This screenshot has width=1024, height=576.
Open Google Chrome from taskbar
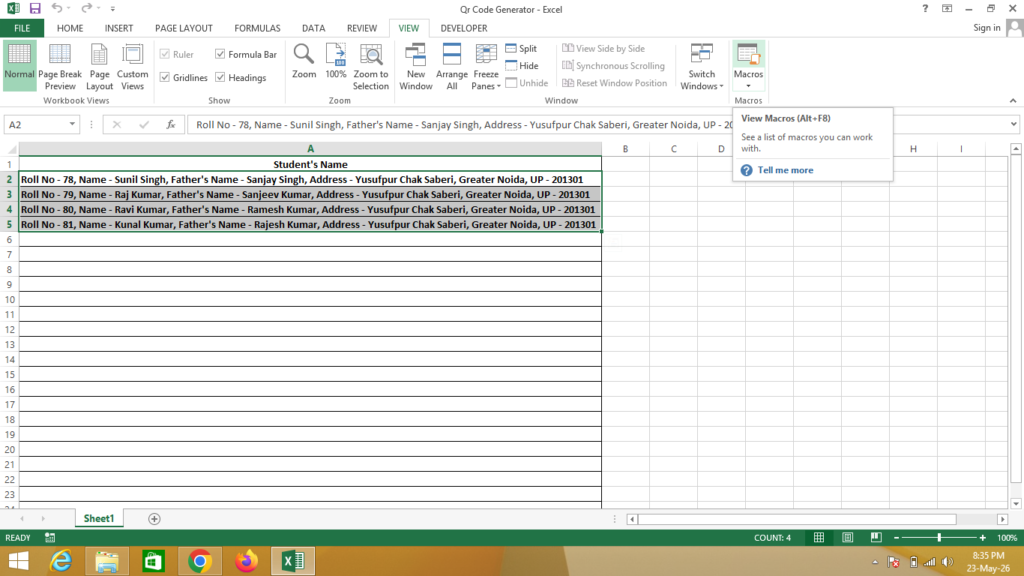point(200,561)
